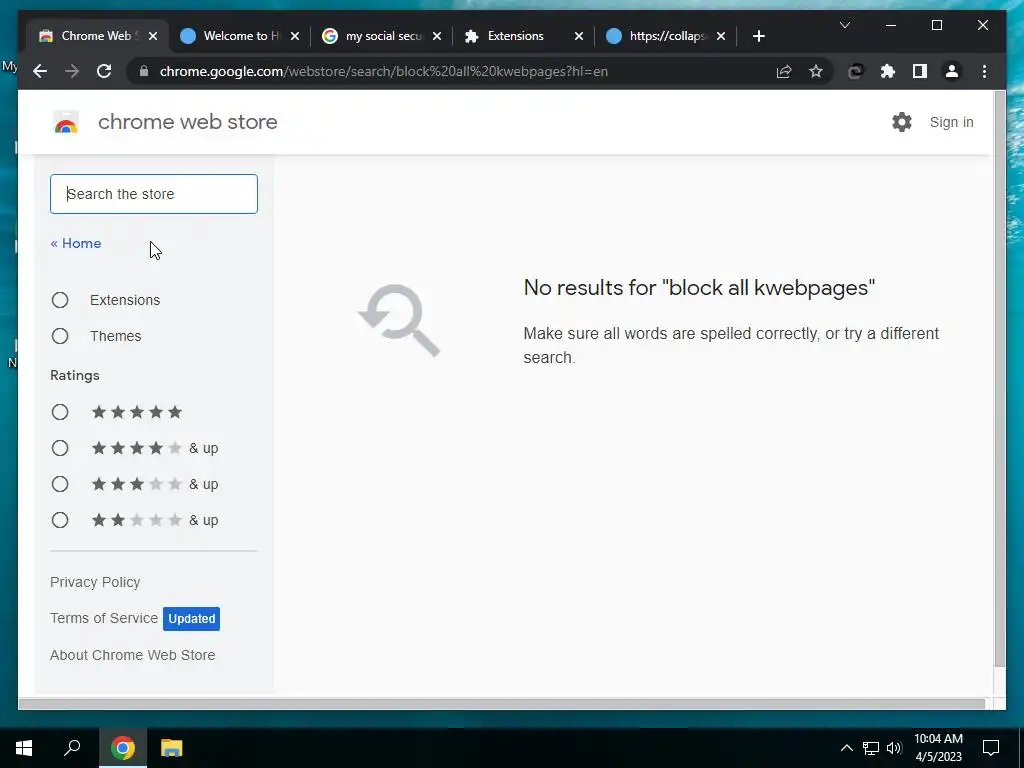Close the Chrome Web Store tab

pos(153,36)
